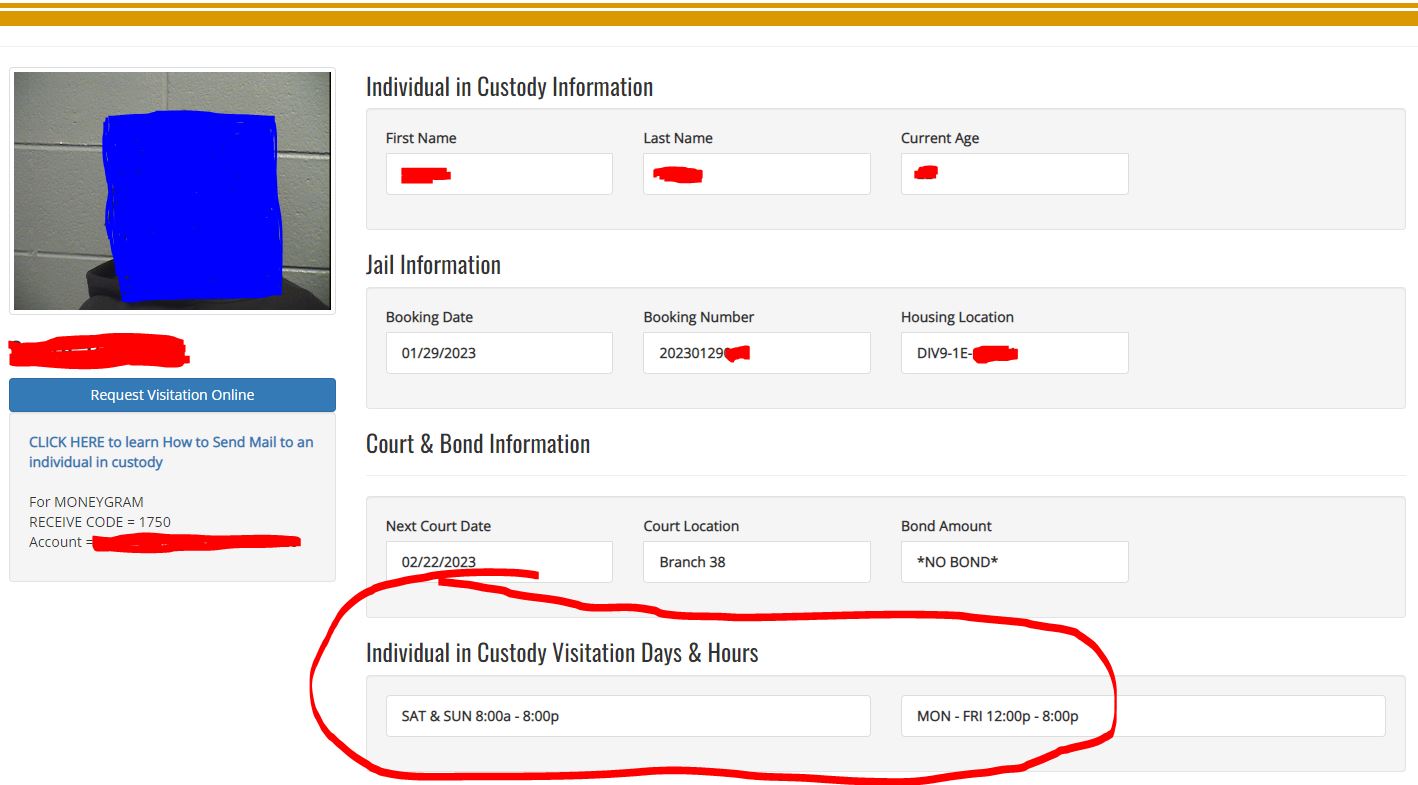The height and width of the screenshot is (785, 1418).
Task: Select the Court Location field showing Branch 38
Action: [x=756, y=561]
